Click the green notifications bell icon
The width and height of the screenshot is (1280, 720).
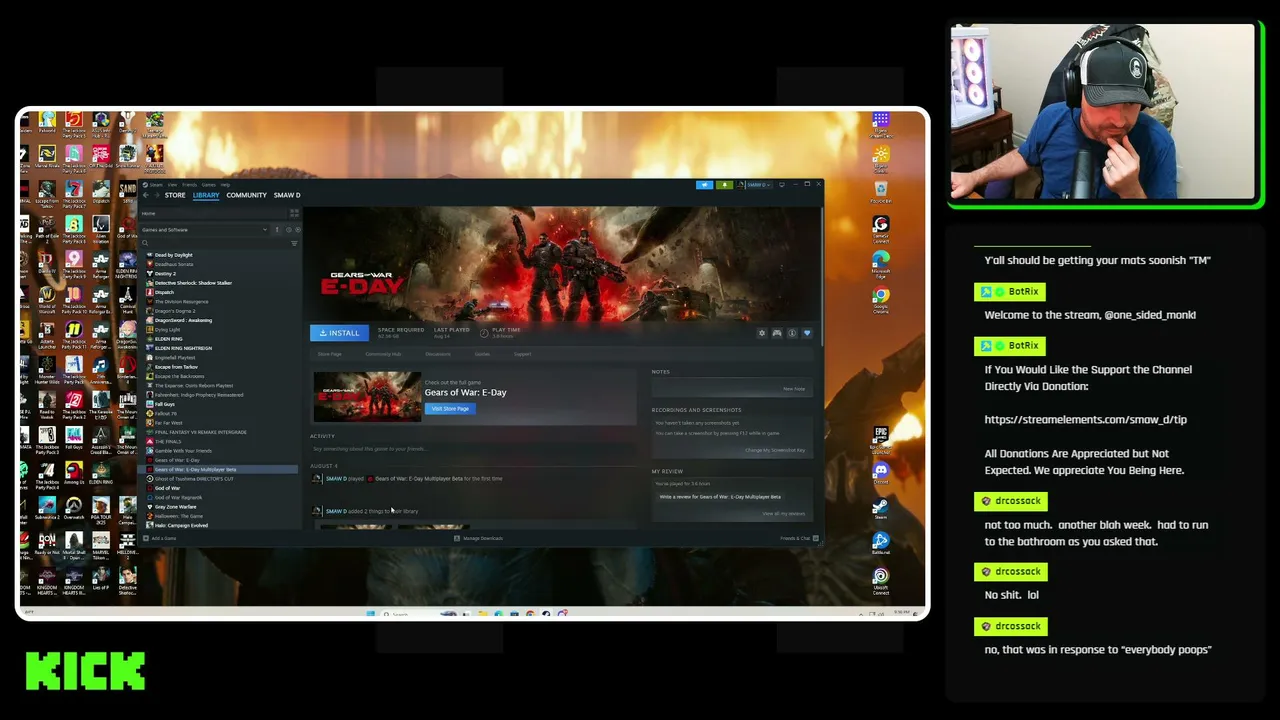(724, 185)
